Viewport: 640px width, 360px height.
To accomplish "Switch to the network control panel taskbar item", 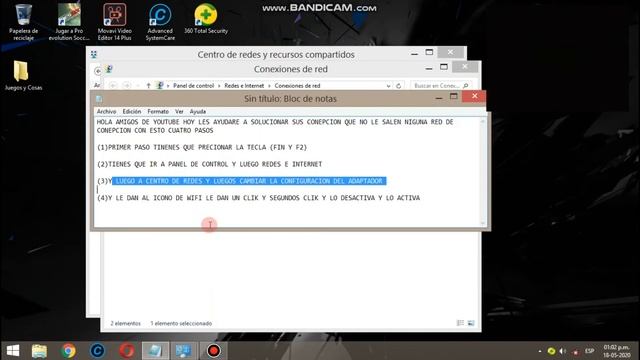I will pyautogui.click(x=183, y=351).
